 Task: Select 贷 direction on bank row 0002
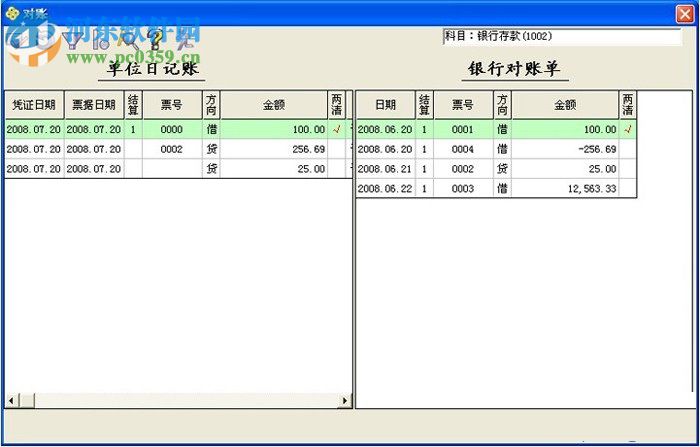click(502, 169)
